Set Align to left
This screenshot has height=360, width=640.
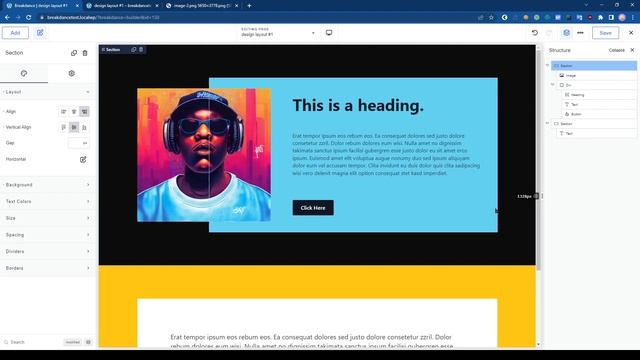click(64, 111)
